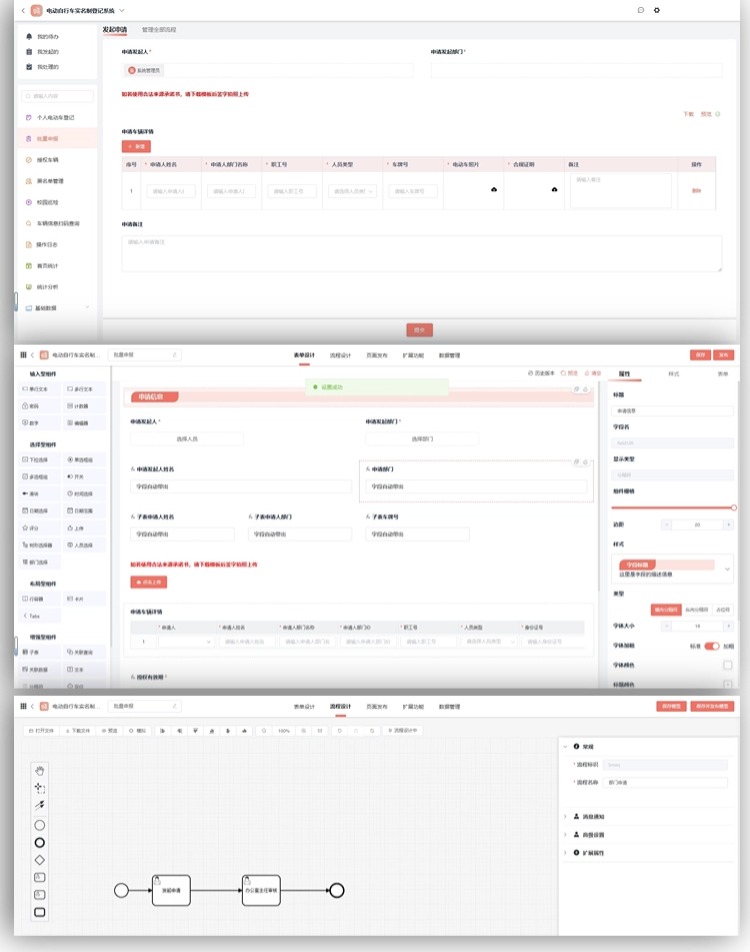This screenshot has width=750, height=952.
Task: Click the 发起申请 task node in flow diagram
Action: click(171, 889)
